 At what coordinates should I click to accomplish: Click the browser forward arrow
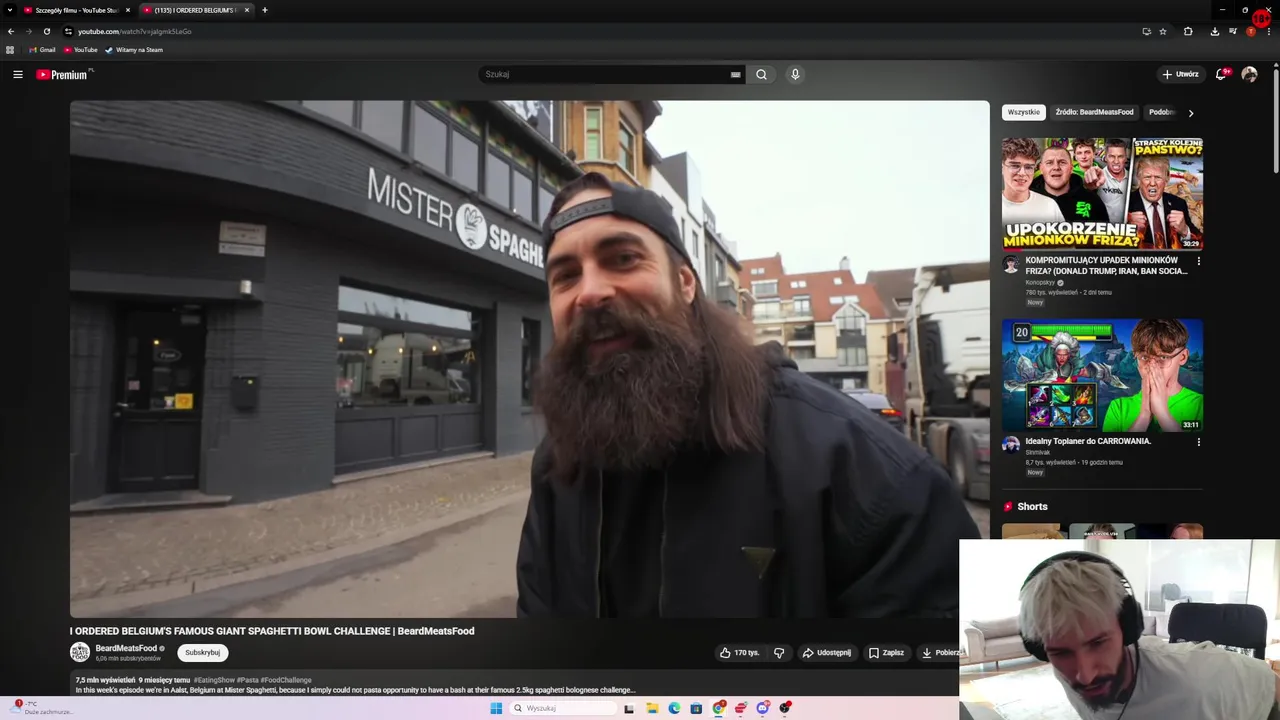(28, 31)
